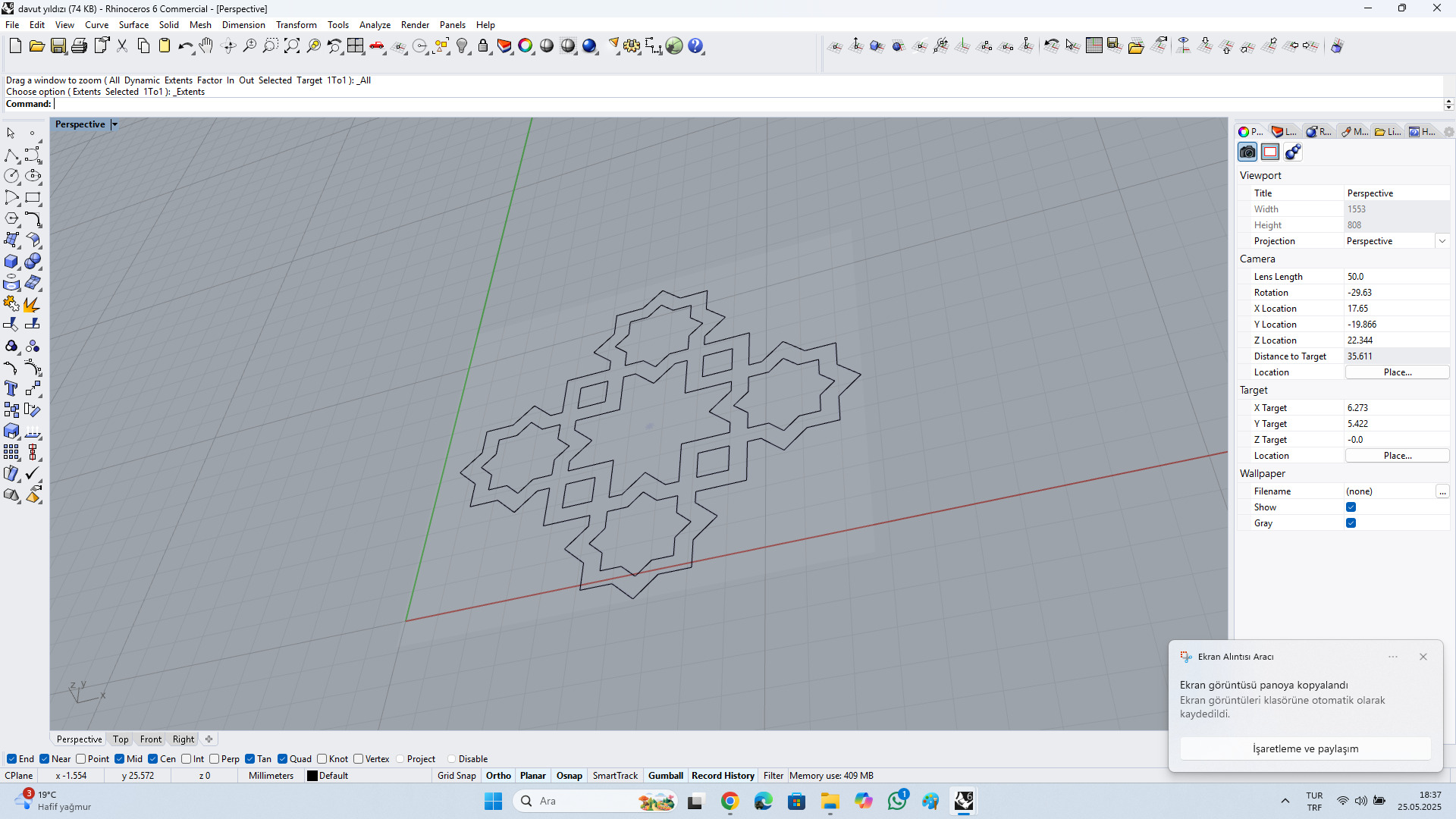
Task: Click the Rectangular Array icon in sidebar
Action: pyautogui.click(x=11, y=453)
